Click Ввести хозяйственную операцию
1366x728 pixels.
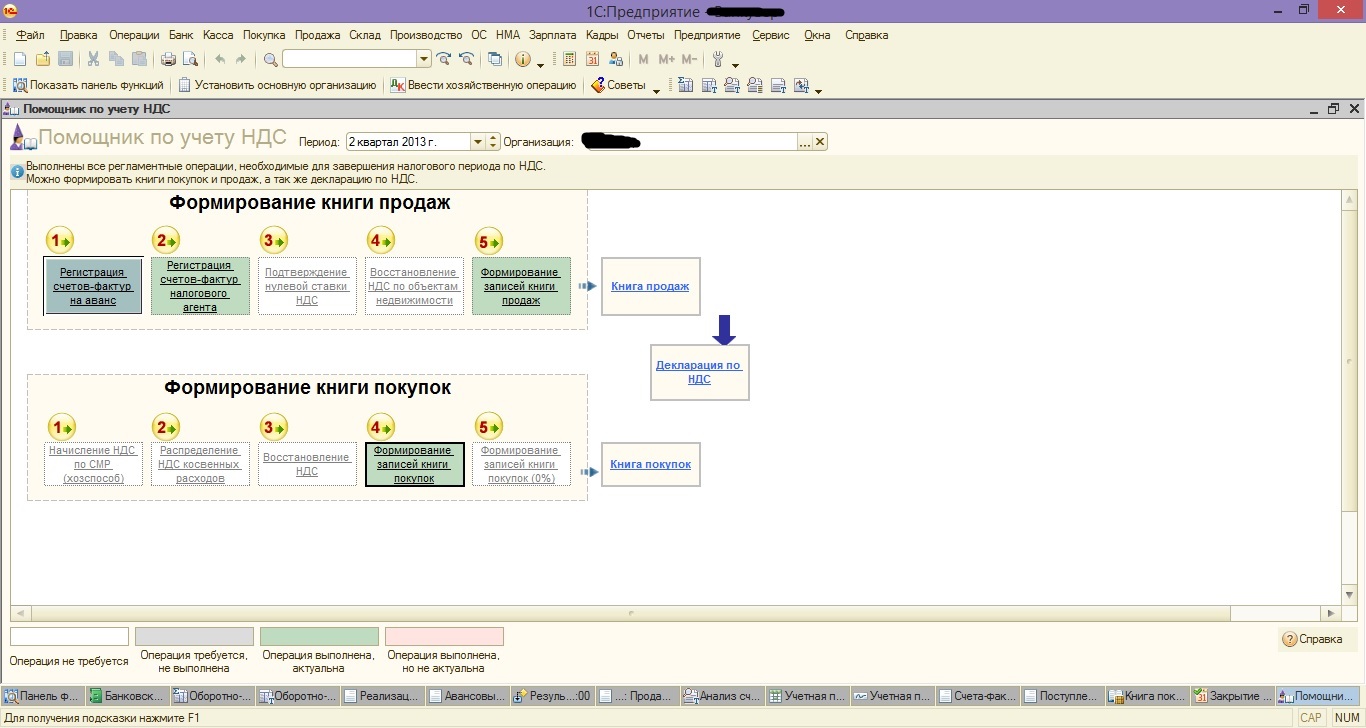(483, 85)
